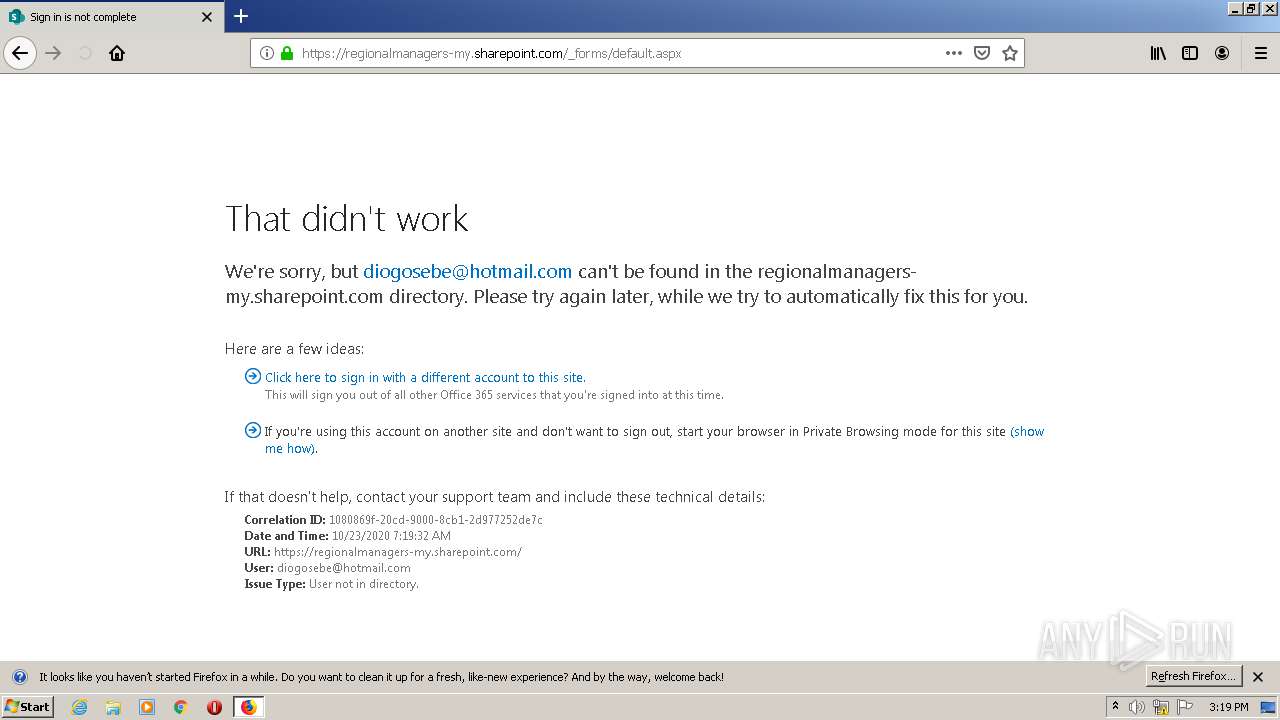Click arrow icon beside Private Browsing tip
The image size is (1280, 720).
253,431
